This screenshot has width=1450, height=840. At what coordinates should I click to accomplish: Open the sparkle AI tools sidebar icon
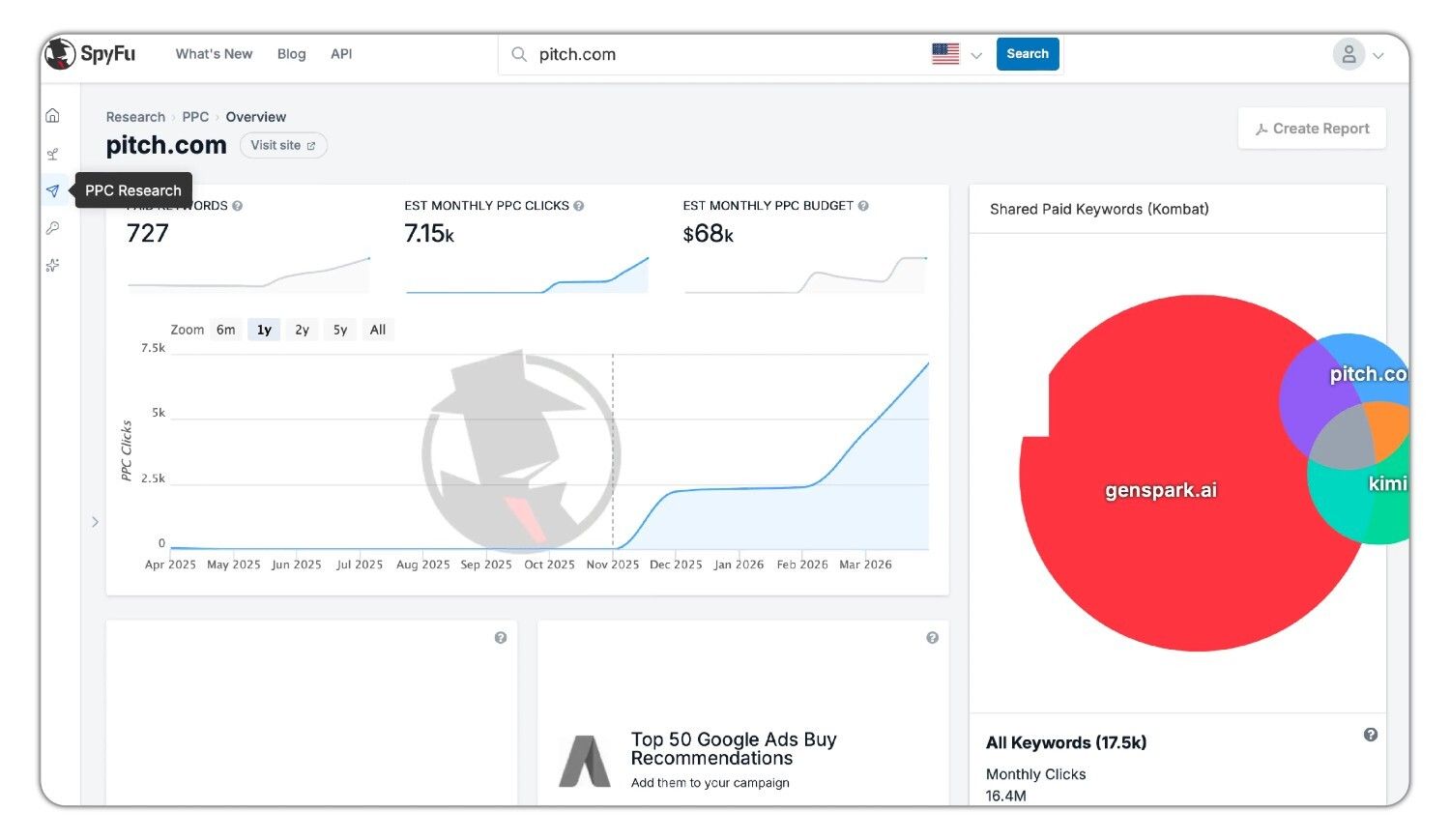53,265
